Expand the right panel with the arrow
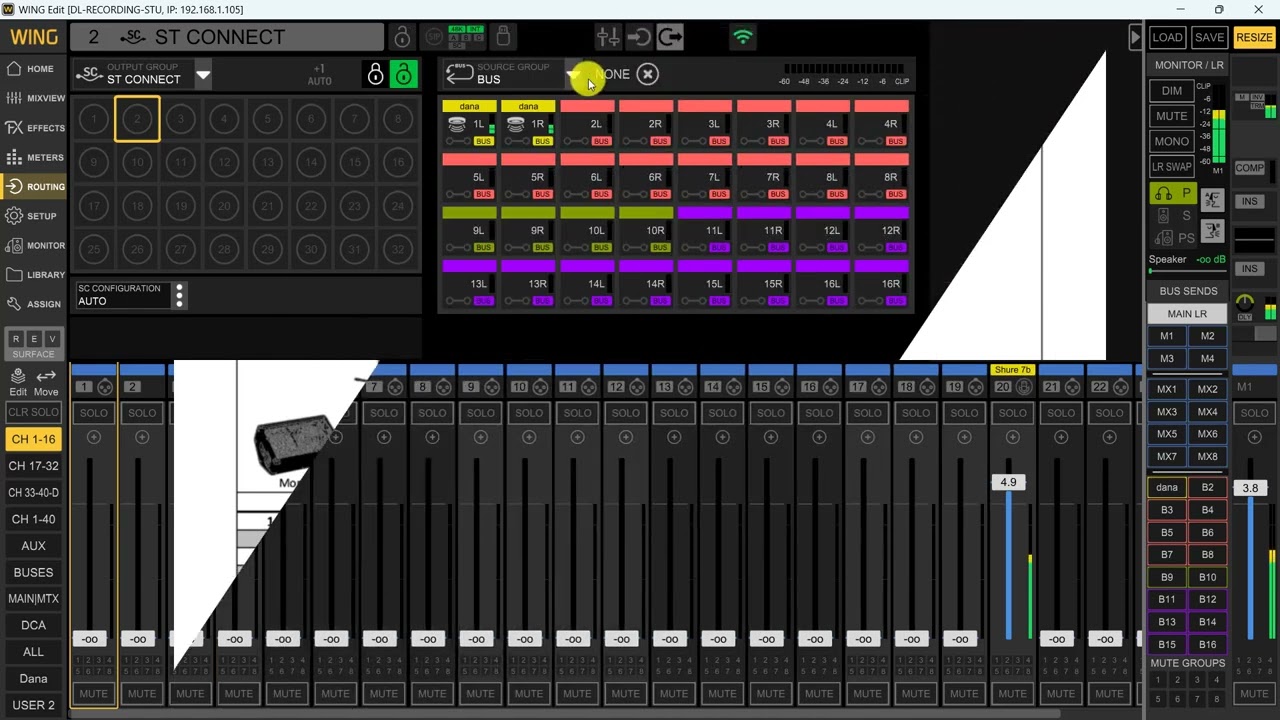 click(x=1135, y=38)
